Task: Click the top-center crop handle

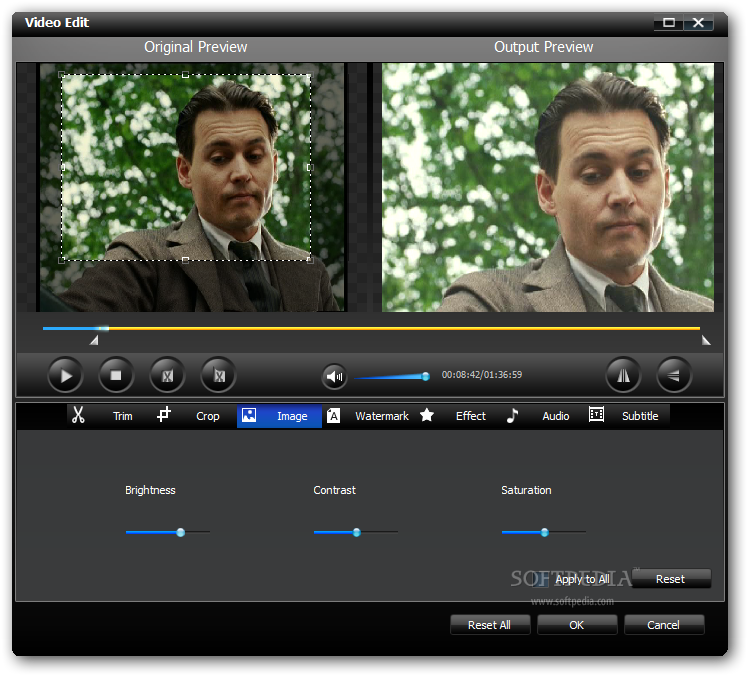Action: 185,74
